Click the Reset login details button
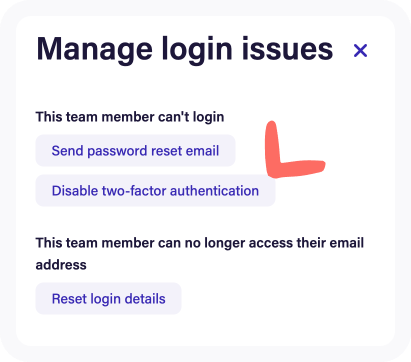411x362 pixels. coord(108,299)
